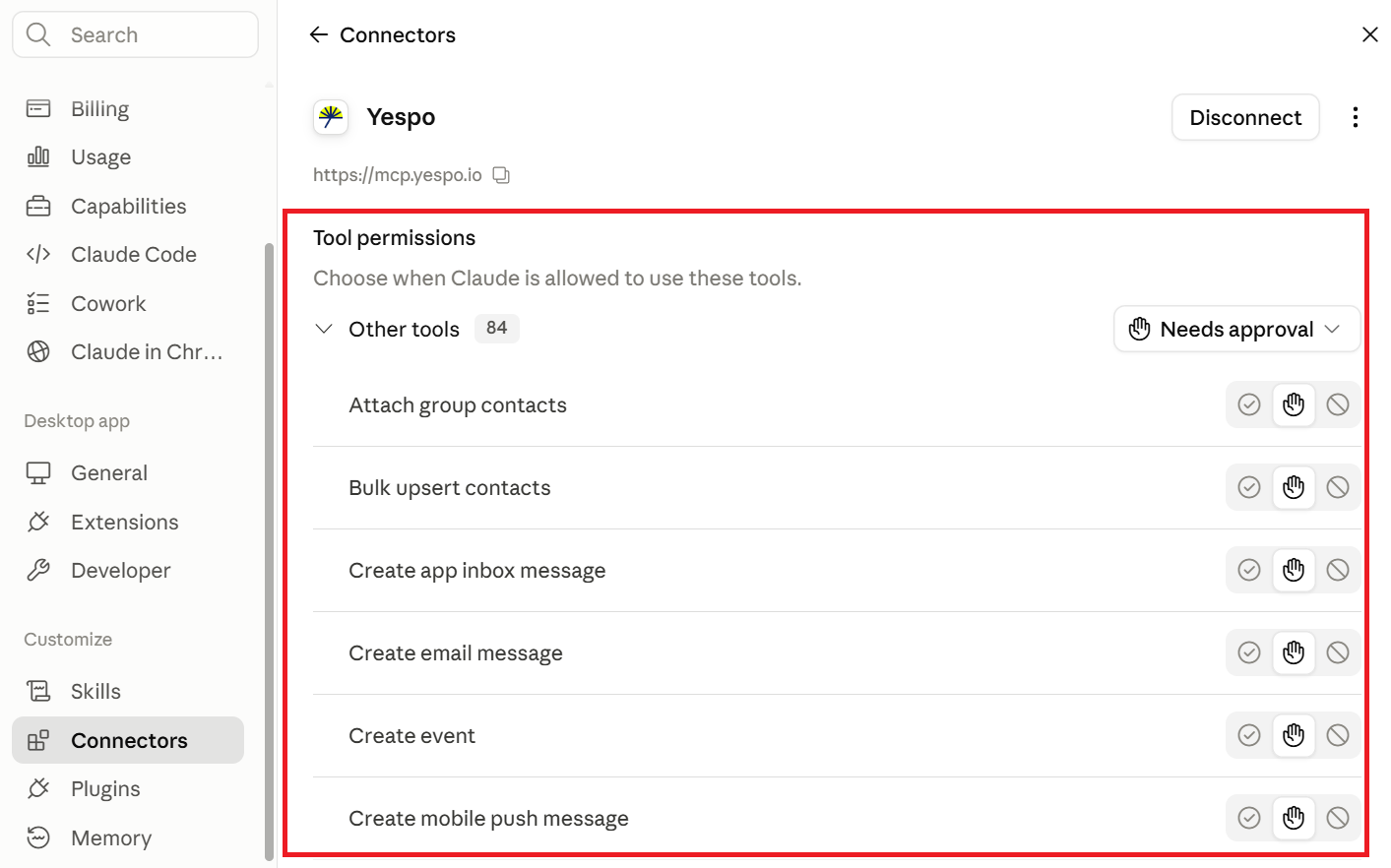The width and height of the screenshot is (1391, 868).
Task: Open Billing settings
Action: pos(128,108)
